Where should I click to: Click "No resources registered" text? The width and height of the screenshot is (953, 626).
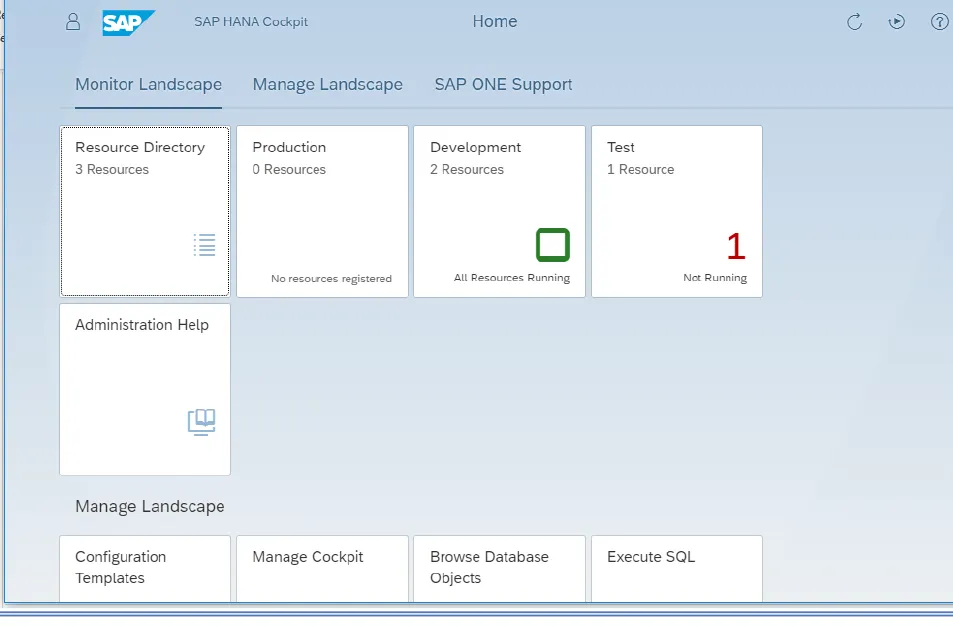331,278
